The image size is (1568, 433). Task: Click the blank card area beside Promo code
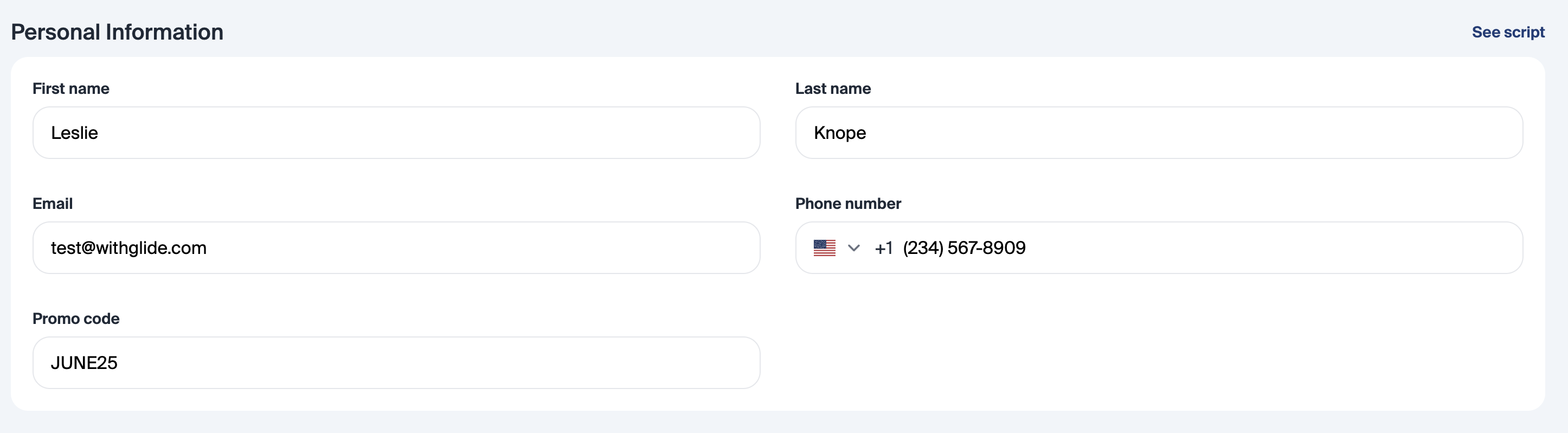1156,353
